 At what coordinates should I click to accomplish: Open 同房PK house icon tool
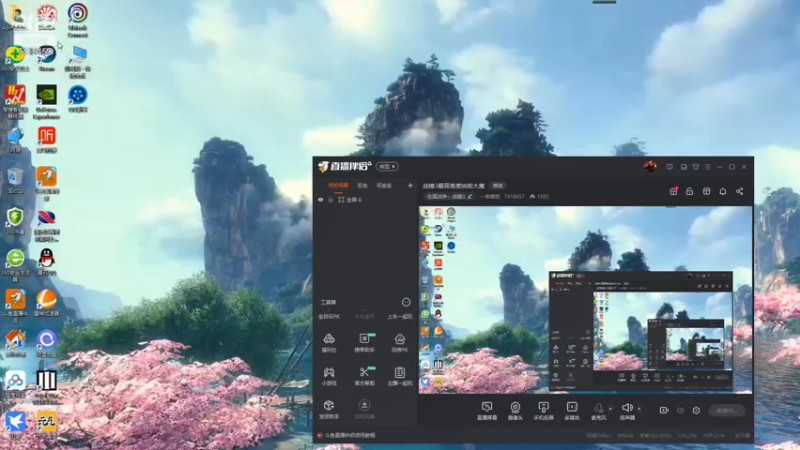click(x=399, y=342)
